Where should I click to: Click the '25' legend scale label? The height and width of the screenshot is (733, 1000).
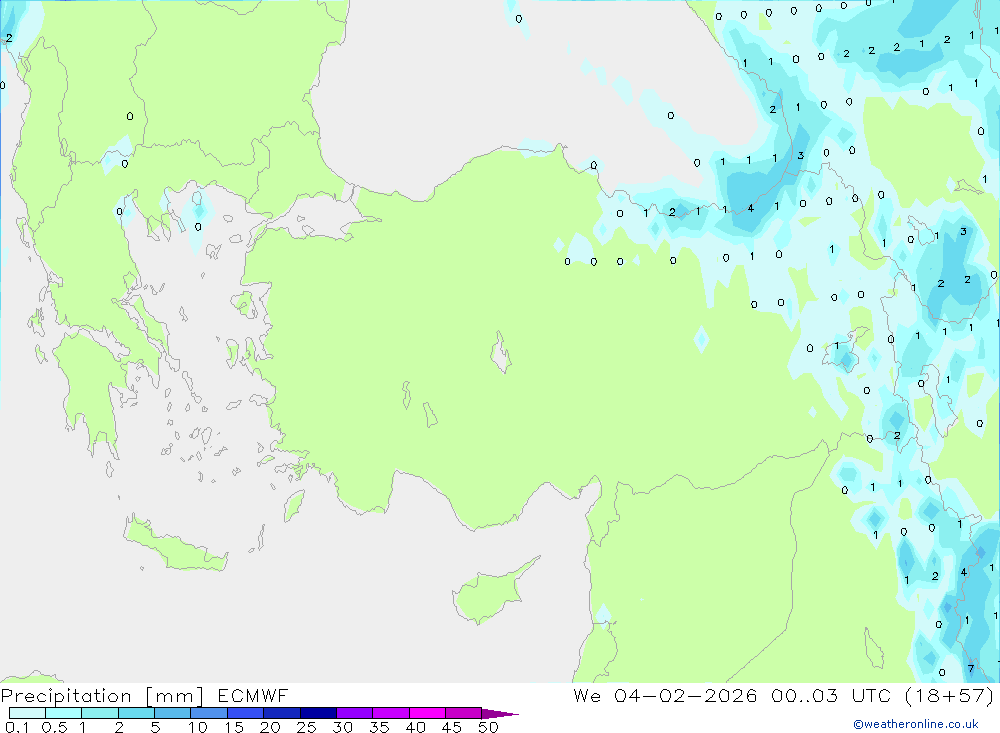coord(306,727)
